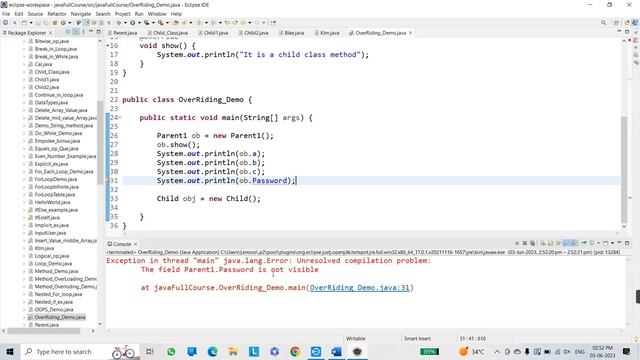Click the Console Terminate icon
Screen dimensions: 640x360
[517, 243]
